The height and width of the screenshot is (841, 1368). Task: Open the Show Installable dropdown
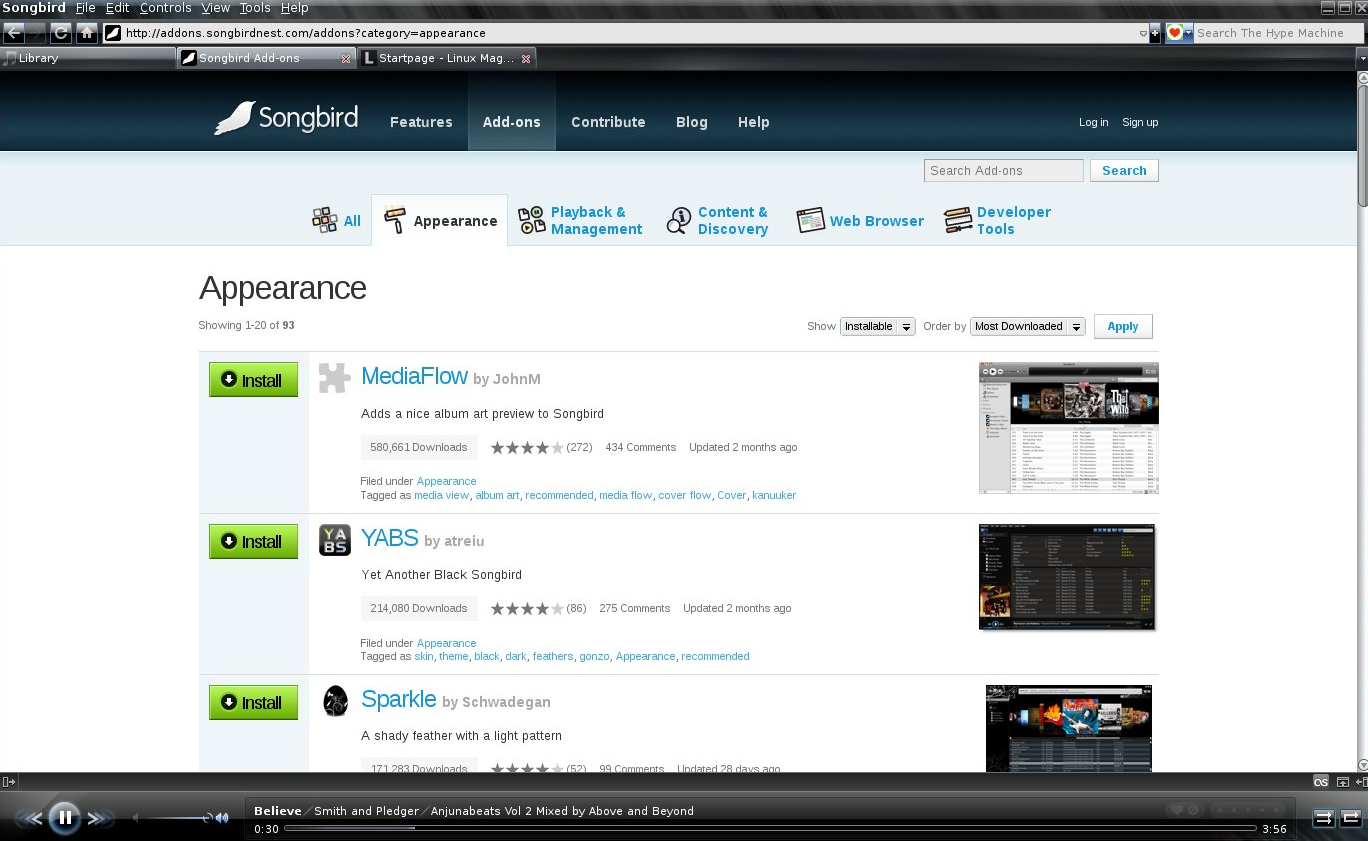(x=877, y=326)
